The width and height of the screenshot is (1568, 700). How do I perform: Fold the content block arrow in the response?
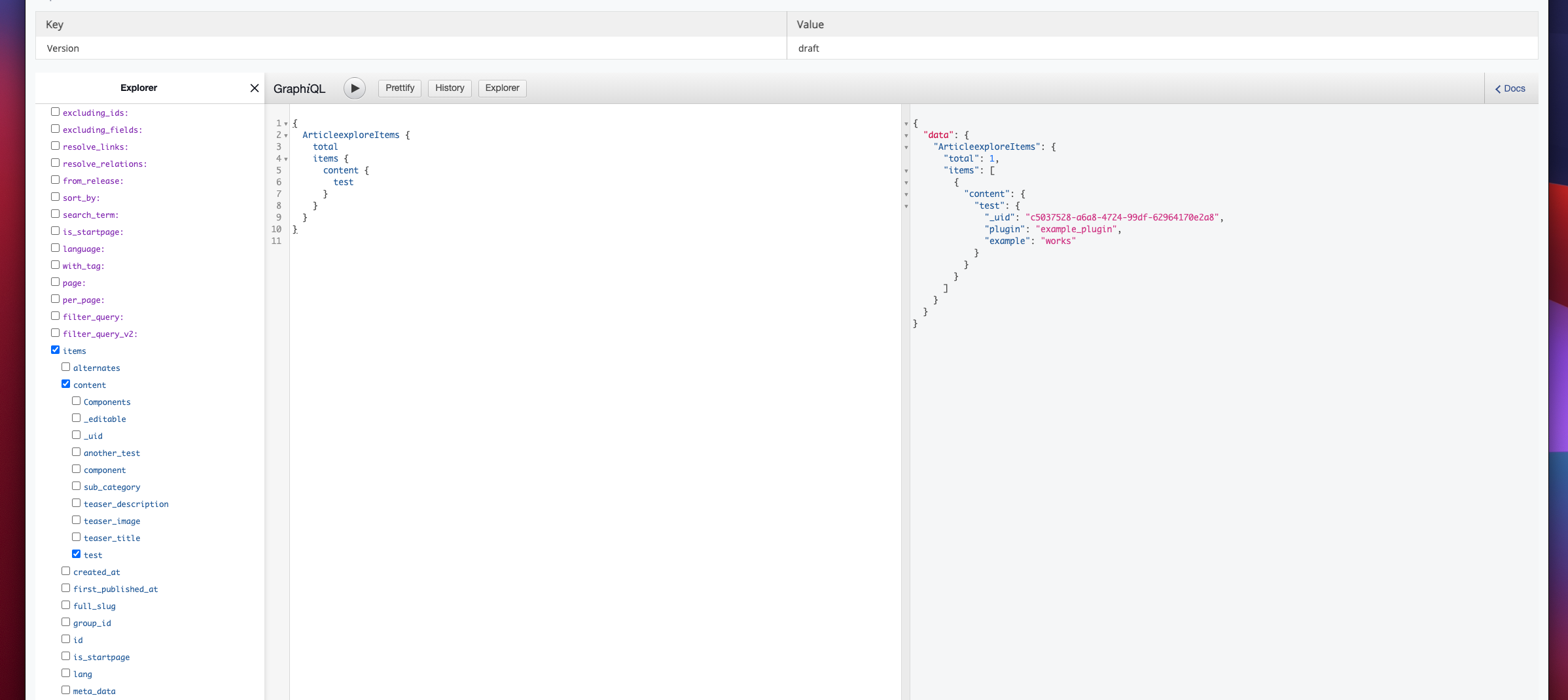pyautogui.click(x=906, y=194)
